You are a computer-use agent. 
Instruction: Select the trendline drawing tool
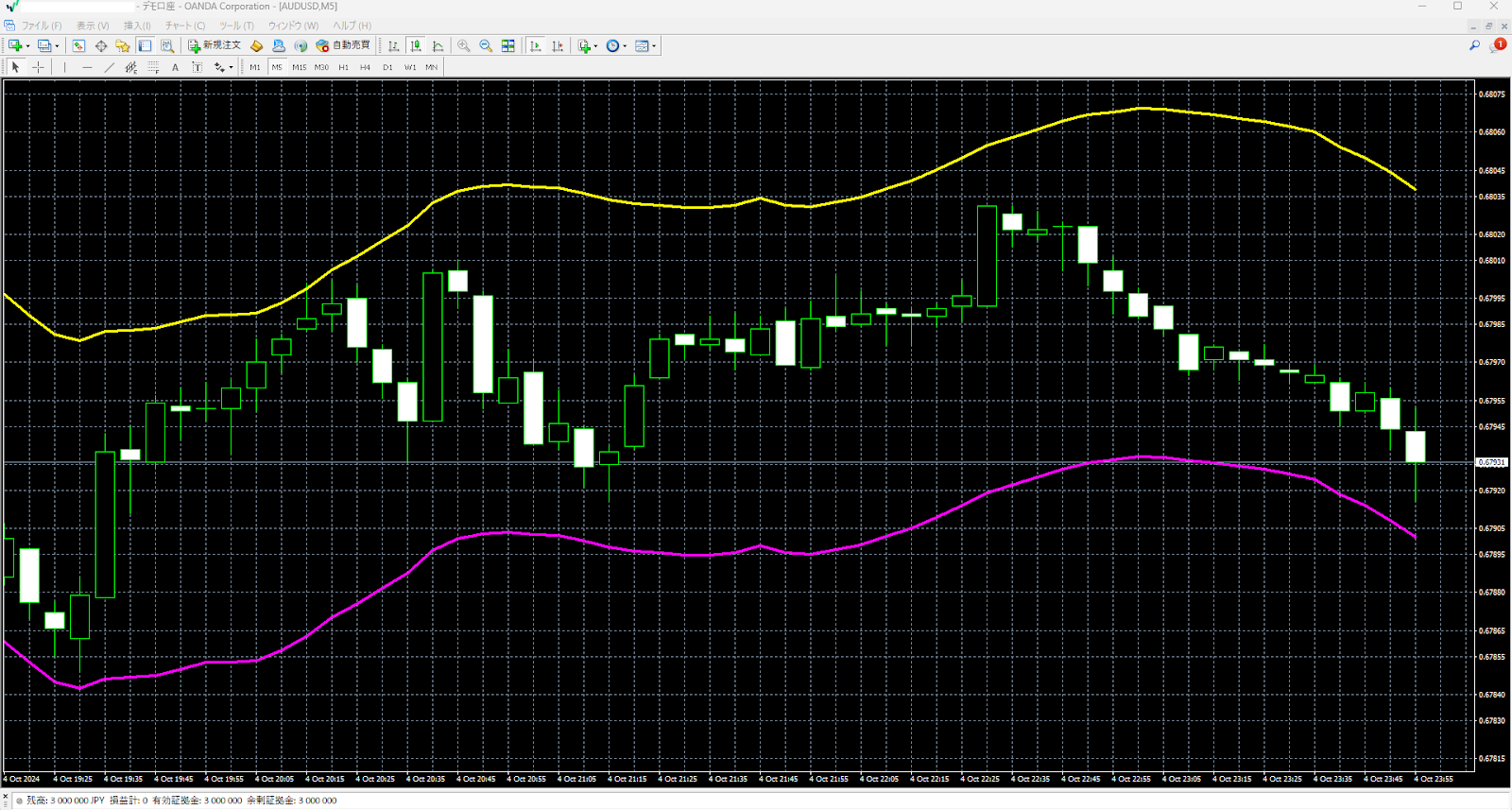[x=110, y=67]
